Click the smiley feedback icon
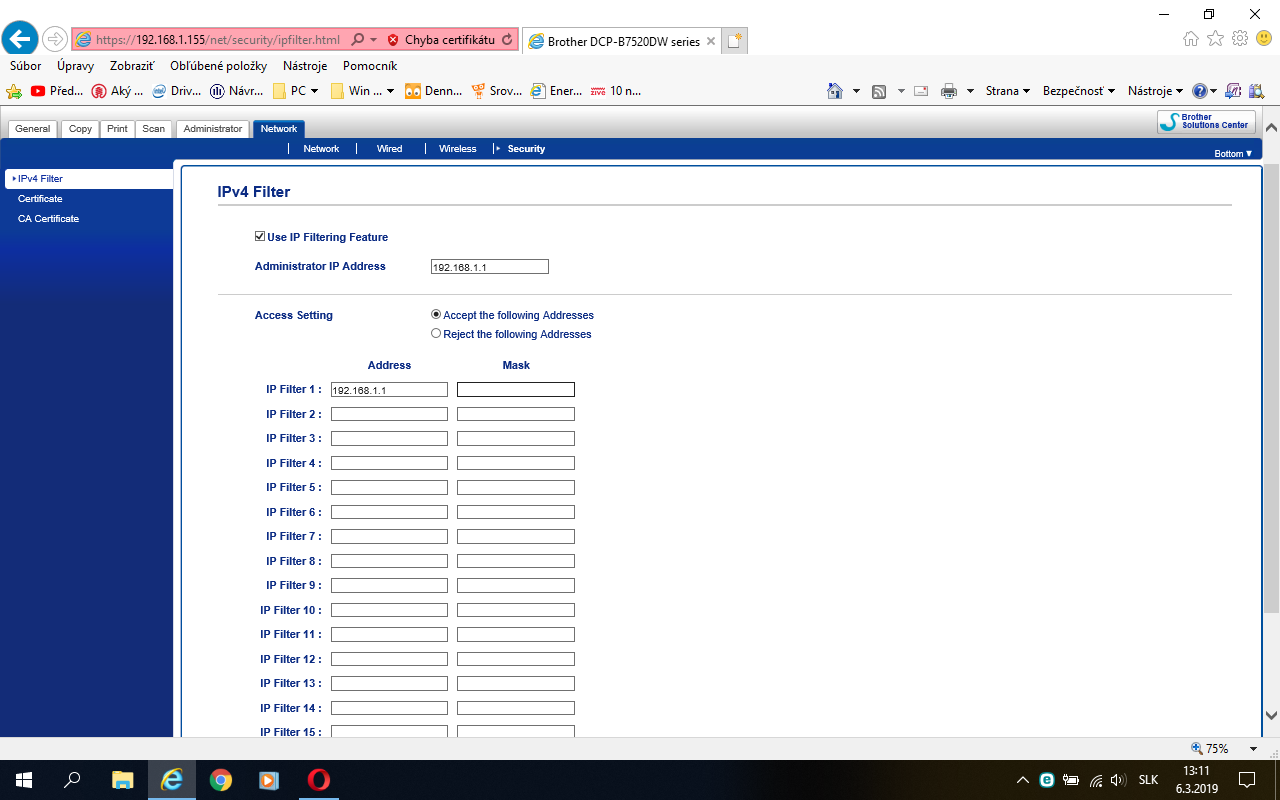This screenshot has width=1280, height=800. click(1264, 38)
